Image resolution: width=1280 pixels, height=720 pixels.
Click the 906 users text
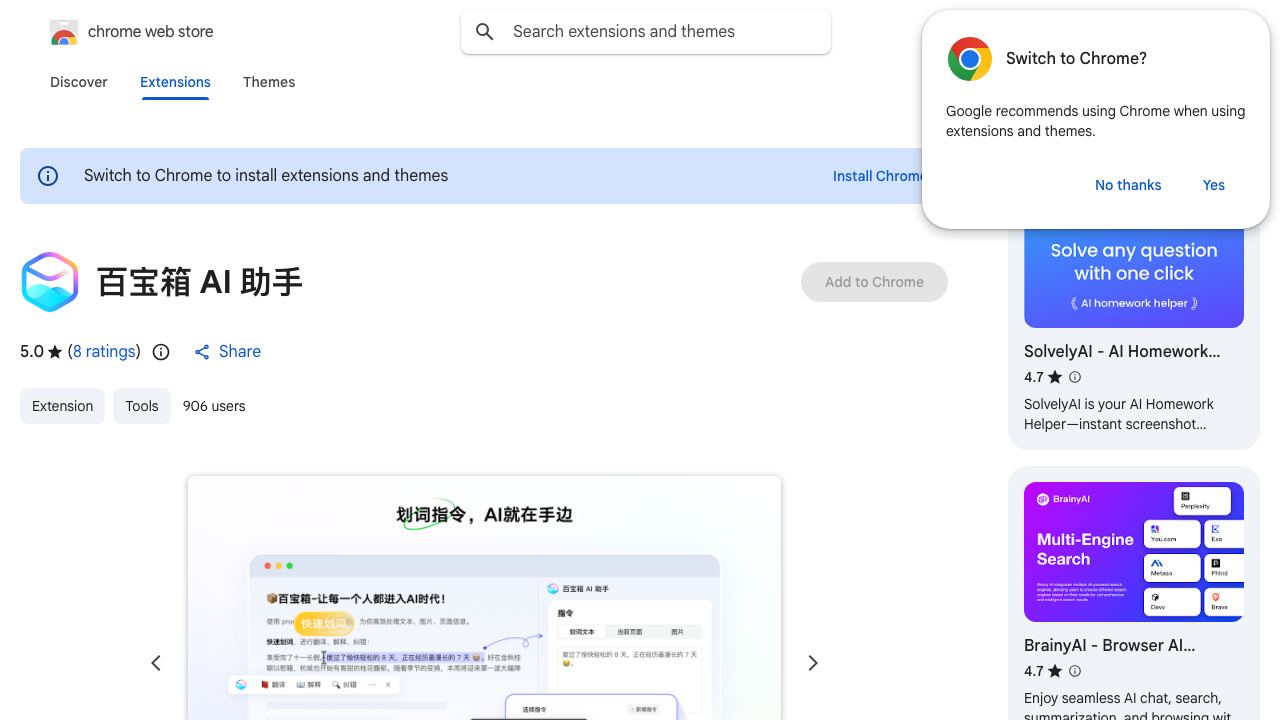click(214, 406)
